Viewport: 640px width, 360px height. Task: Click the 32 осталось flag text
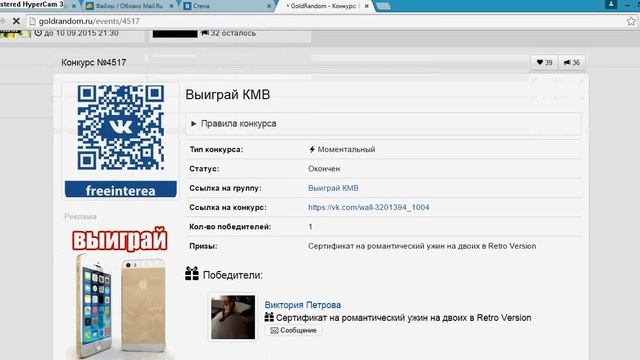[x=233, y=33]
